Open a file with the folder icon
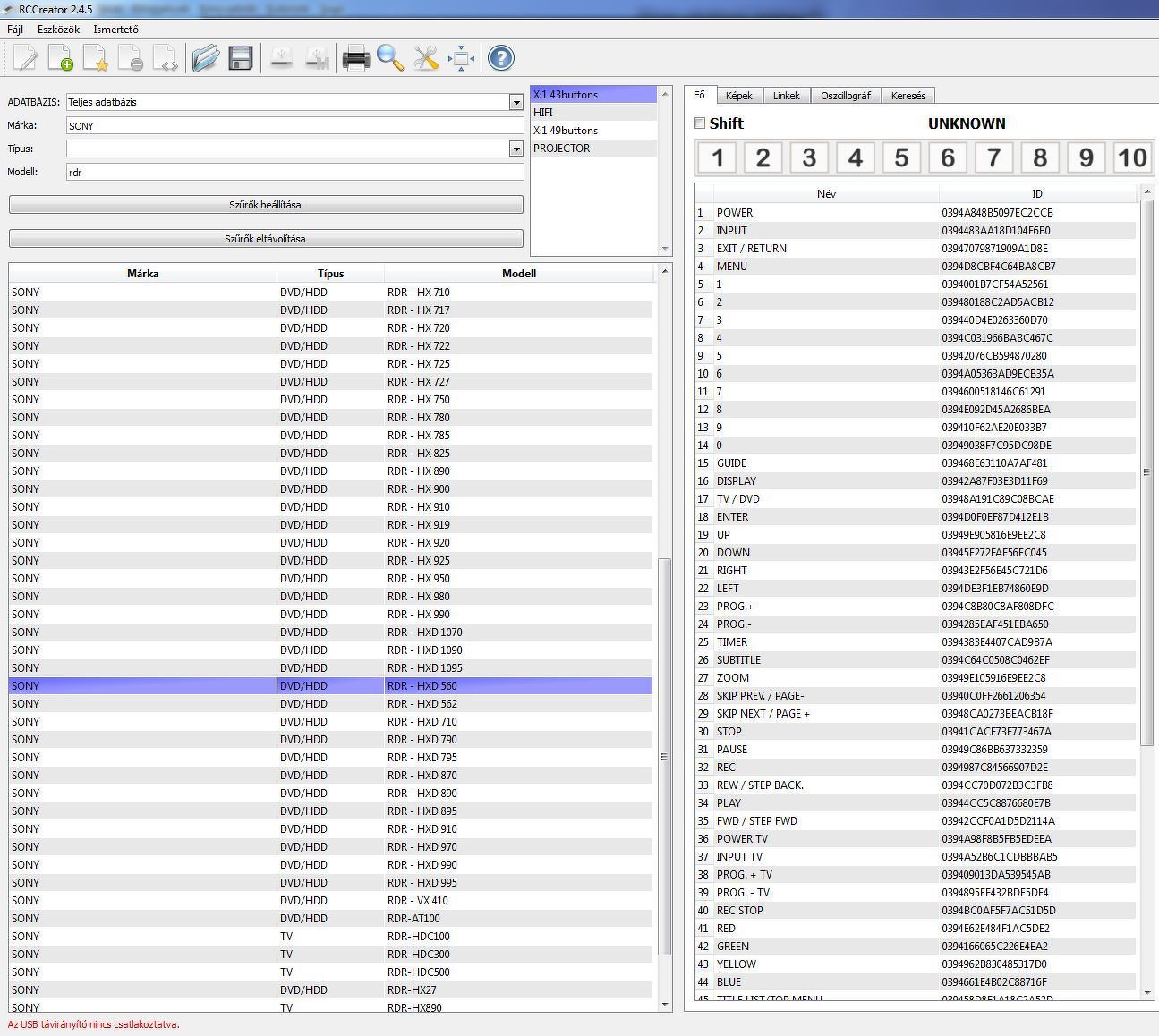The width and height of the screenshot is (1159, 1036). pos(206,59)
